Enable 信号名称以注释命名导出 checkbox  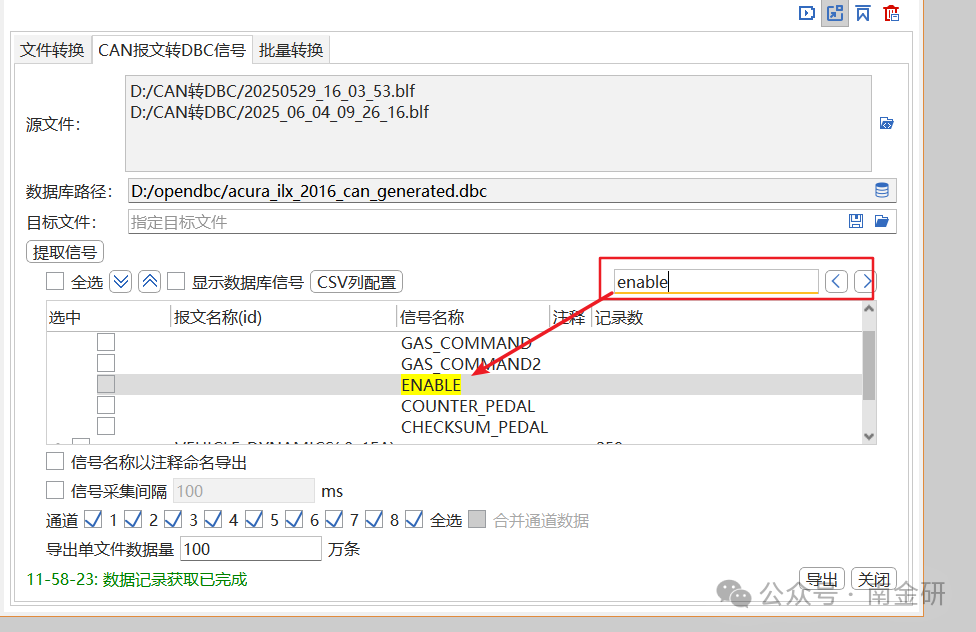(x=55, y=461)
